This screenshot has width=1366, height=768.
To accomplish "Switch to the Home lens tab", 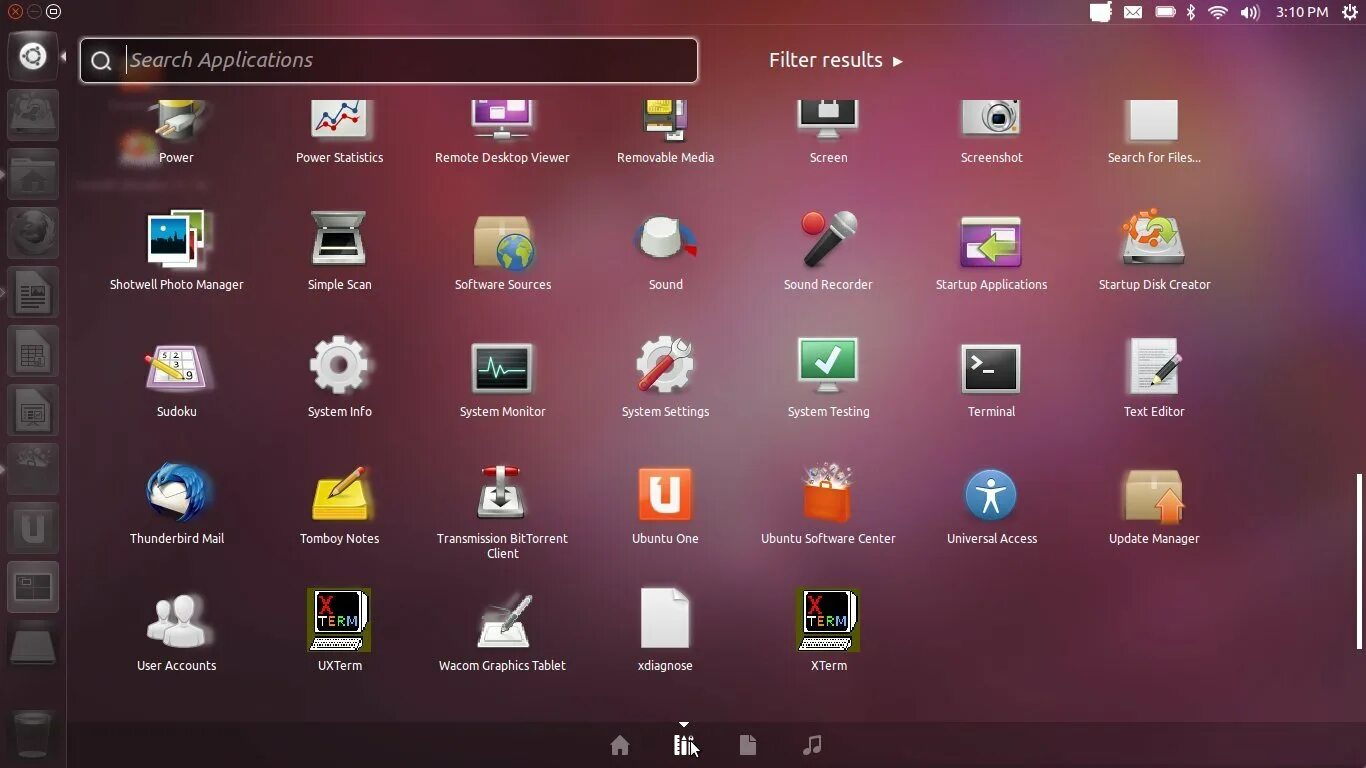I will [x=620, y=745].
